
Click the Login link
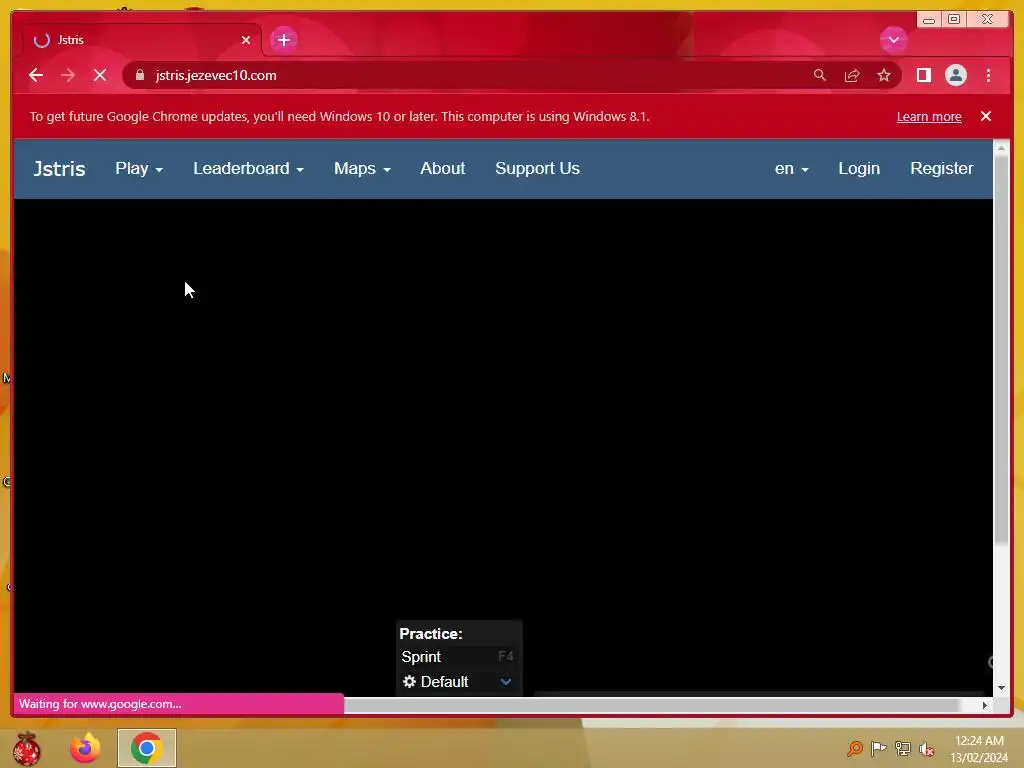coord(859,168)
